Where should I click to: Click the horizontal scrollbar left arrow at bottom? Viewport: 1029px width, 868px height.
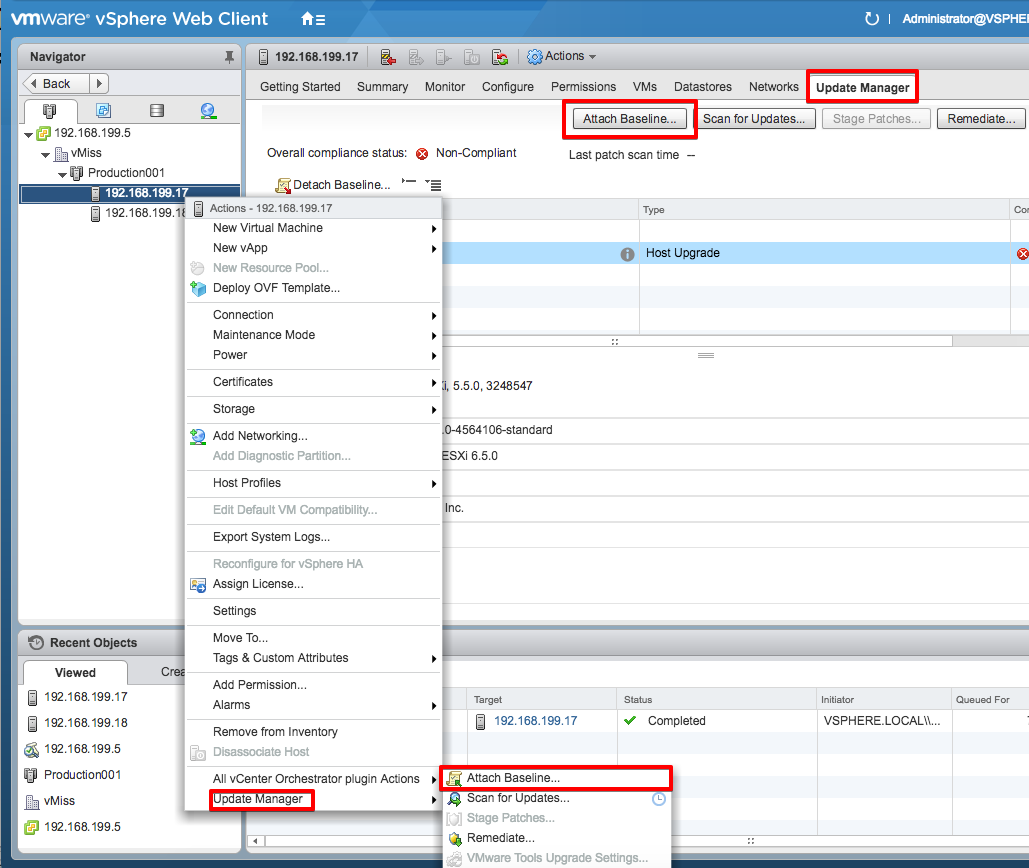tap(255, 841)
